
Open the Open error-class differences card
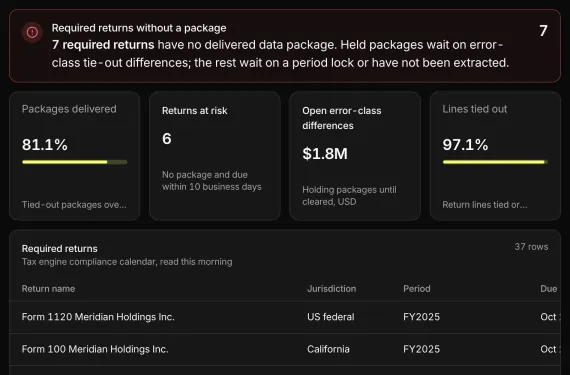[355, 156]
